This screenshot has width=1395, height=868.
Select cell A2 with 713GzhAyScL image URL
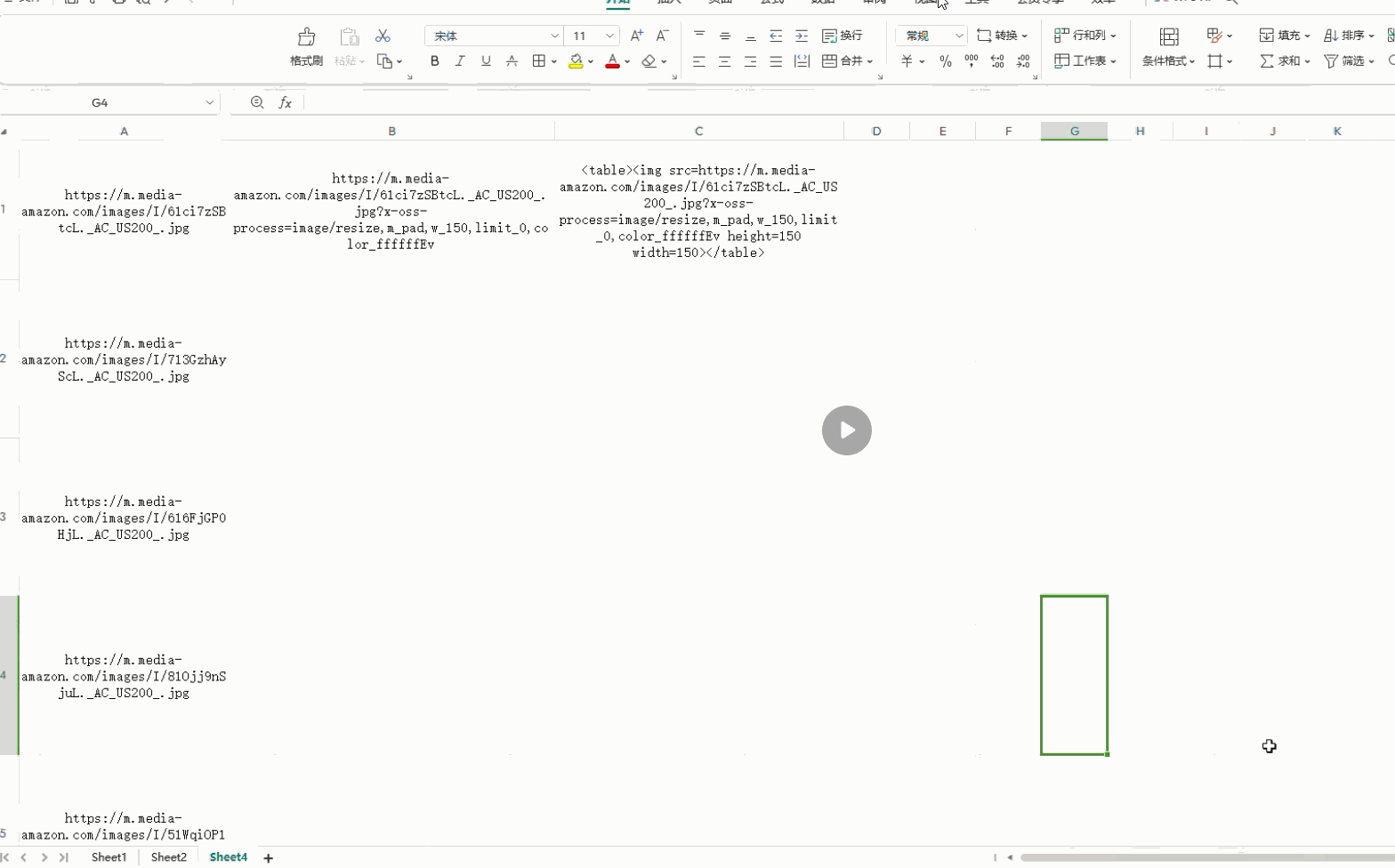124,359
